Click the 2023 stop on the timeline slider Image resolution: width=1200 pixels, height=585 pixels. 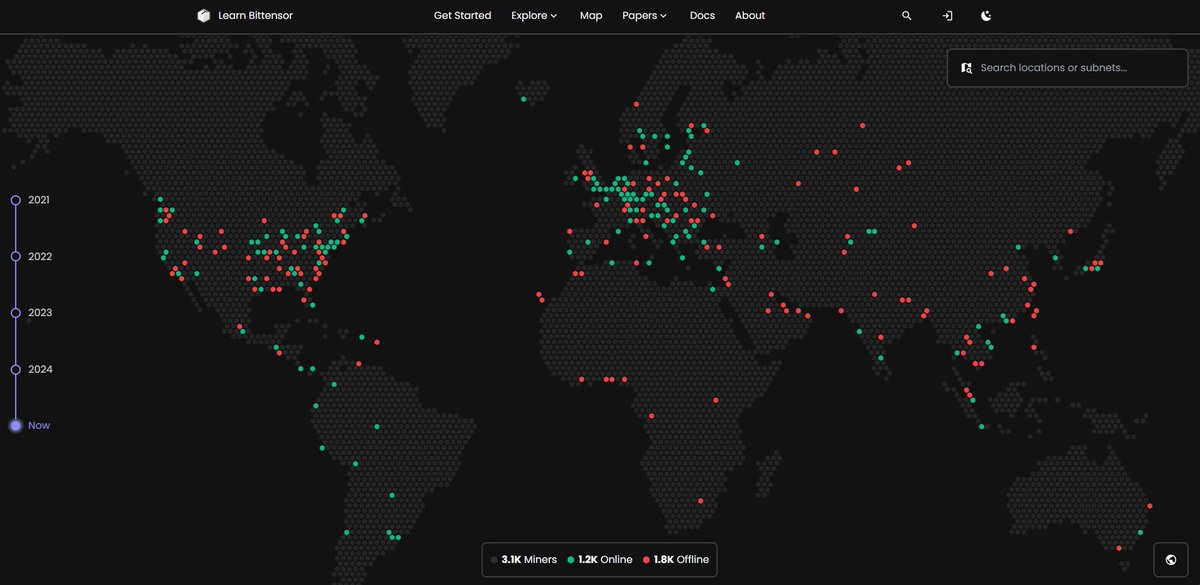pos(15,312)
